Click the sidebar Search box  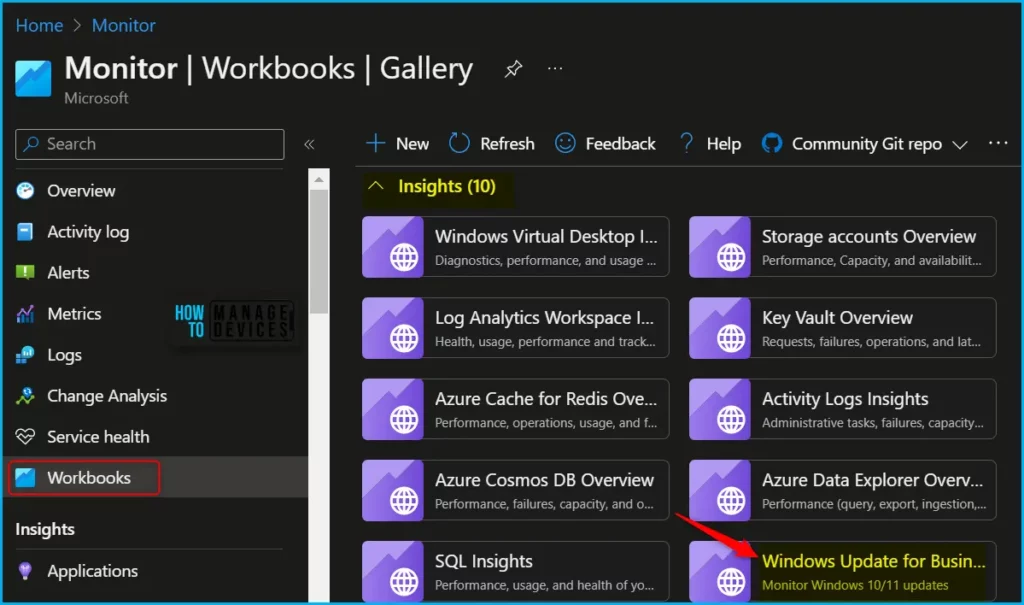tap(150, 144)
